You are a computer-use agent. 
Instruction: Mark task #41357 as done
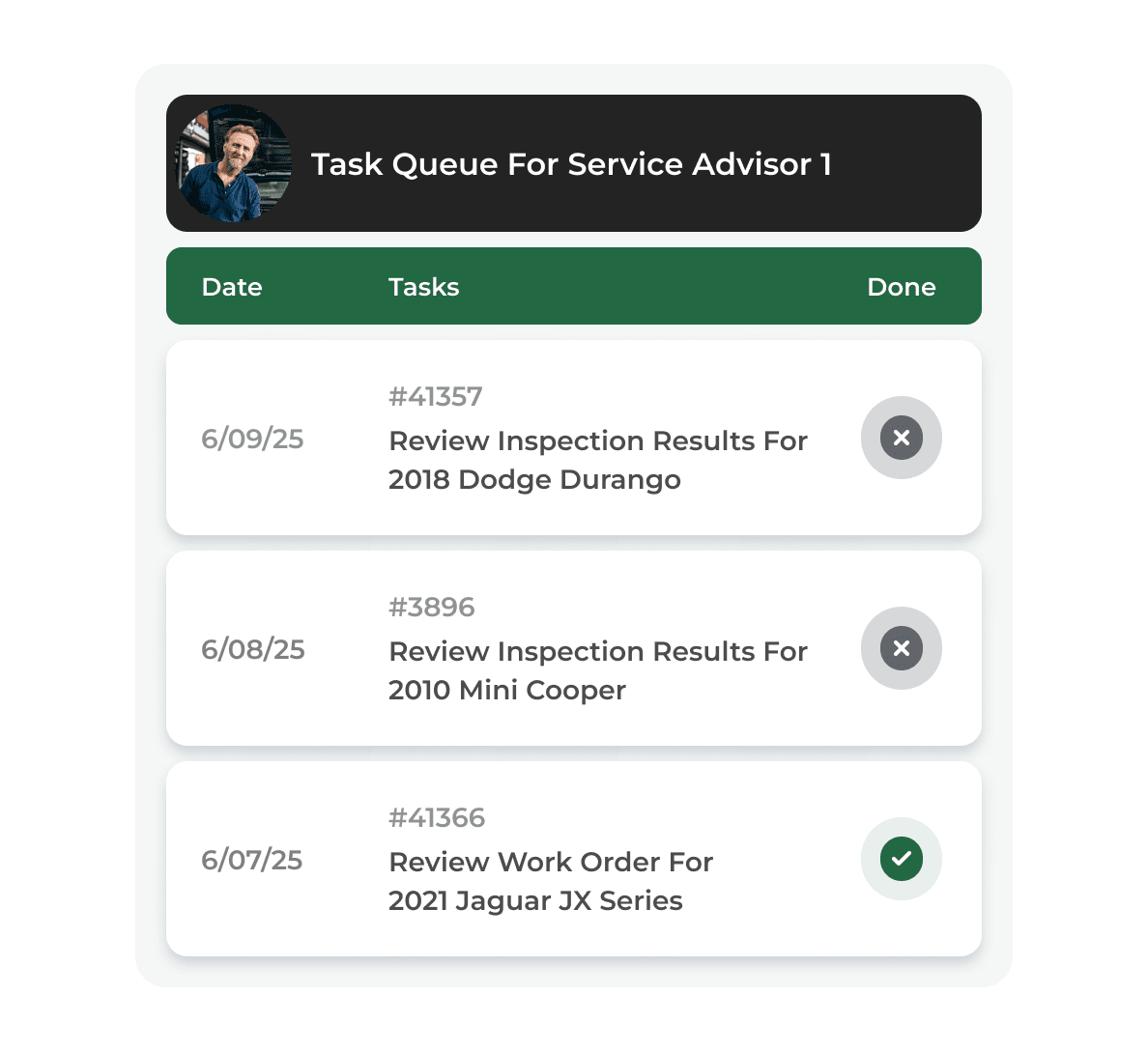tap(901, 438)
